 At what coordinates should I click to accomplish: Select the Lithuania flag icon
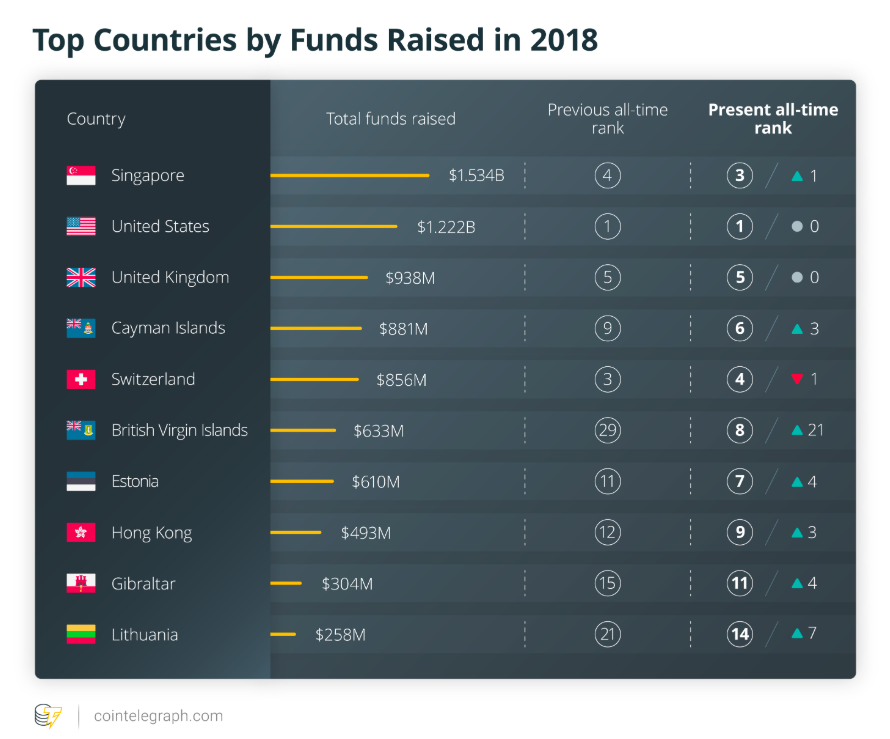(81, 634)
